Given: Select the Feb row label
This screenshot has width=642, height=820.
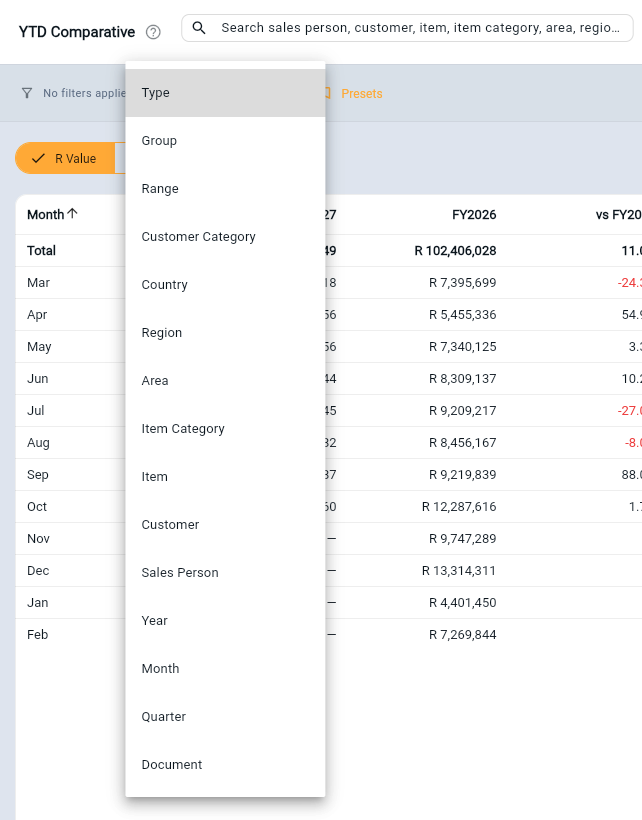Looking at the screenshot, I should (x=38, y=634).
